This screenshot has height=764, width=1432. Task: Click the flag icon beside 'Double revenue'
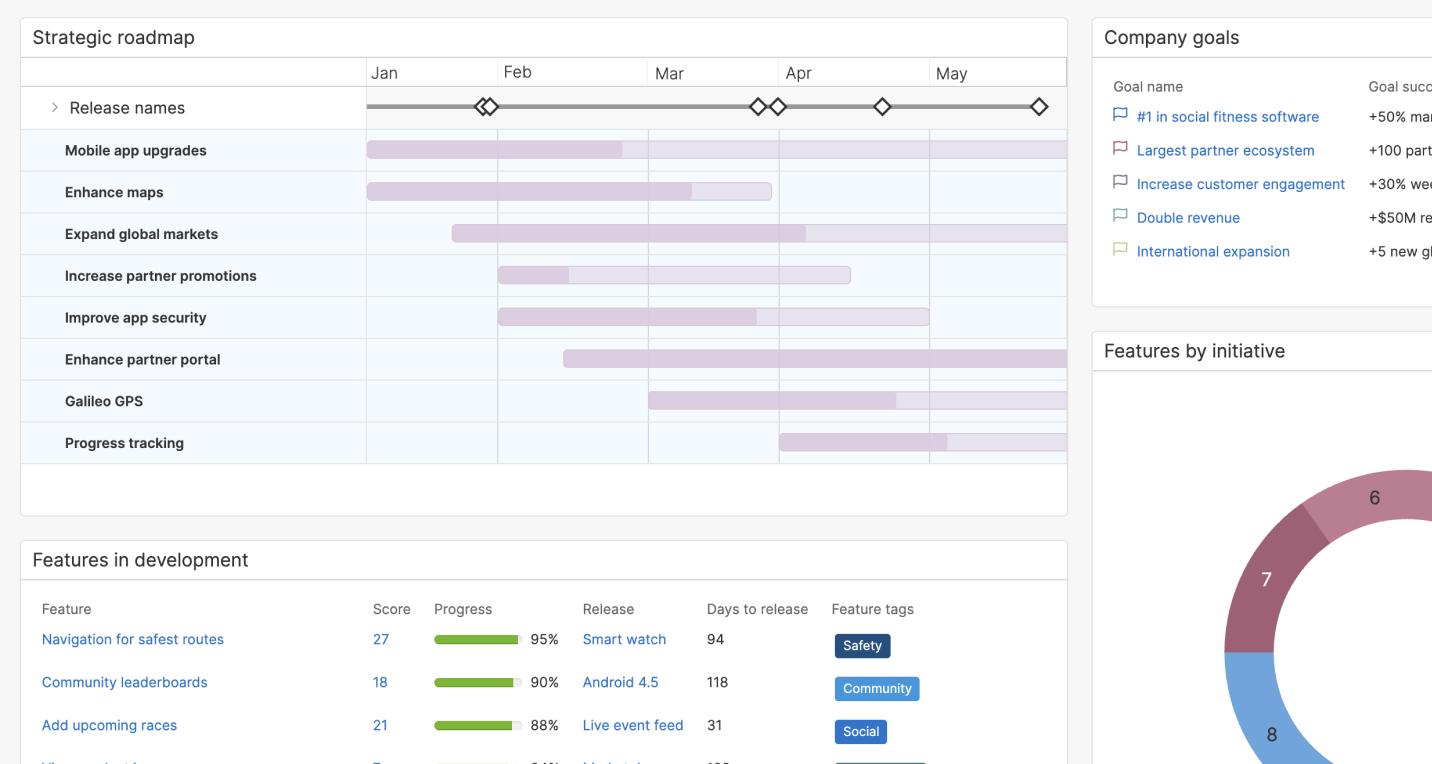coord(1119,215)
